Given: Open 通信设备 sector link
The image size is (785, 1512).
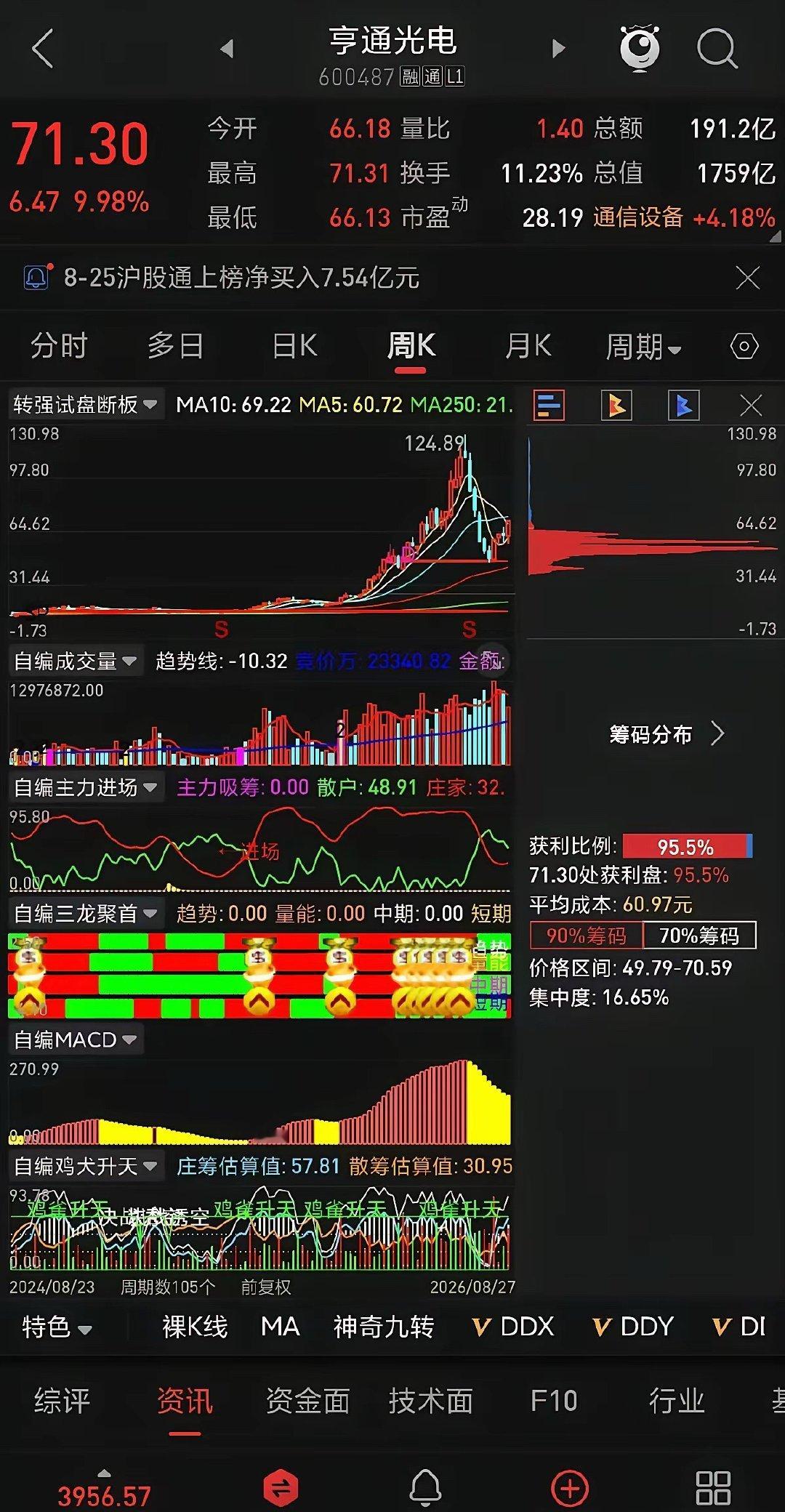Looking at the screenshot, I should click(637, 217).
